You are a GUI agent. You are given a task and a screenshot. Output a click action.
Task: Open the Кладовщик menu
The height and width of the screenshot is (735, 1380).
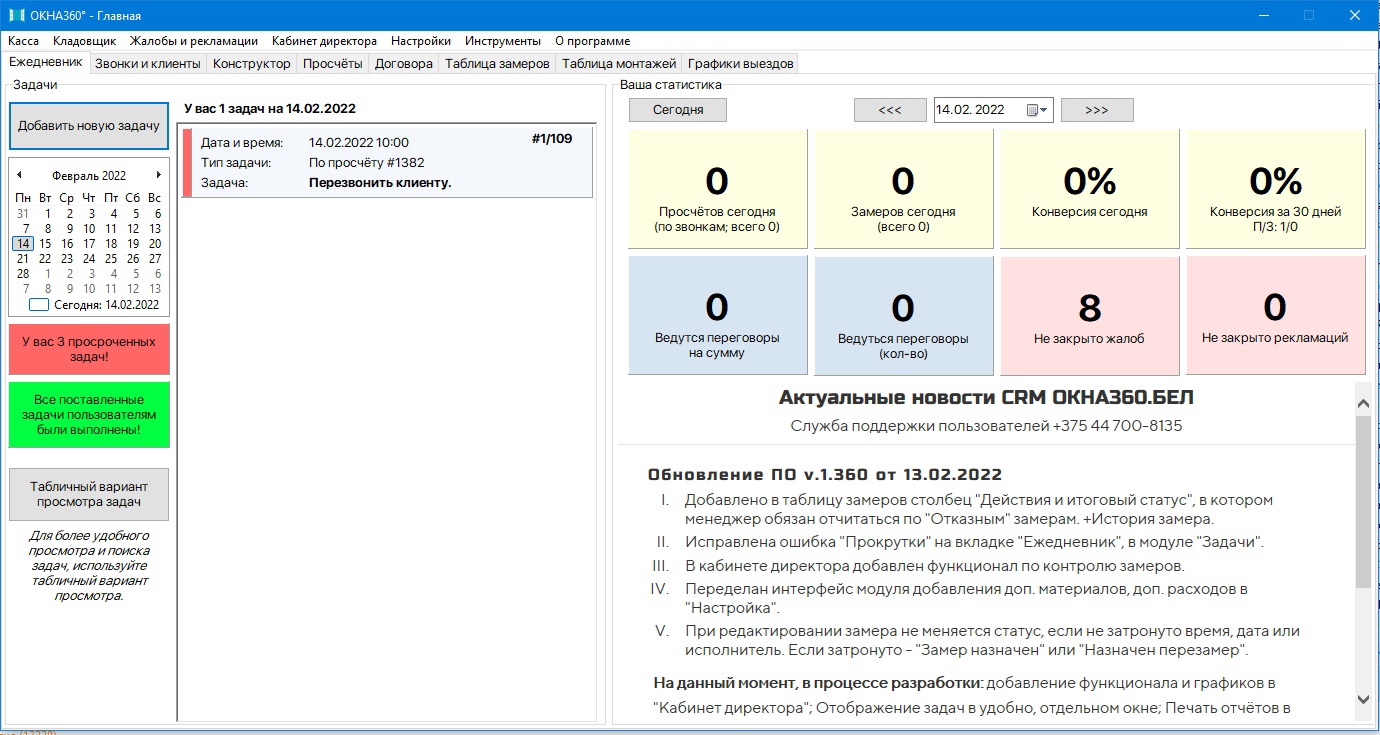tap(85, 41)
